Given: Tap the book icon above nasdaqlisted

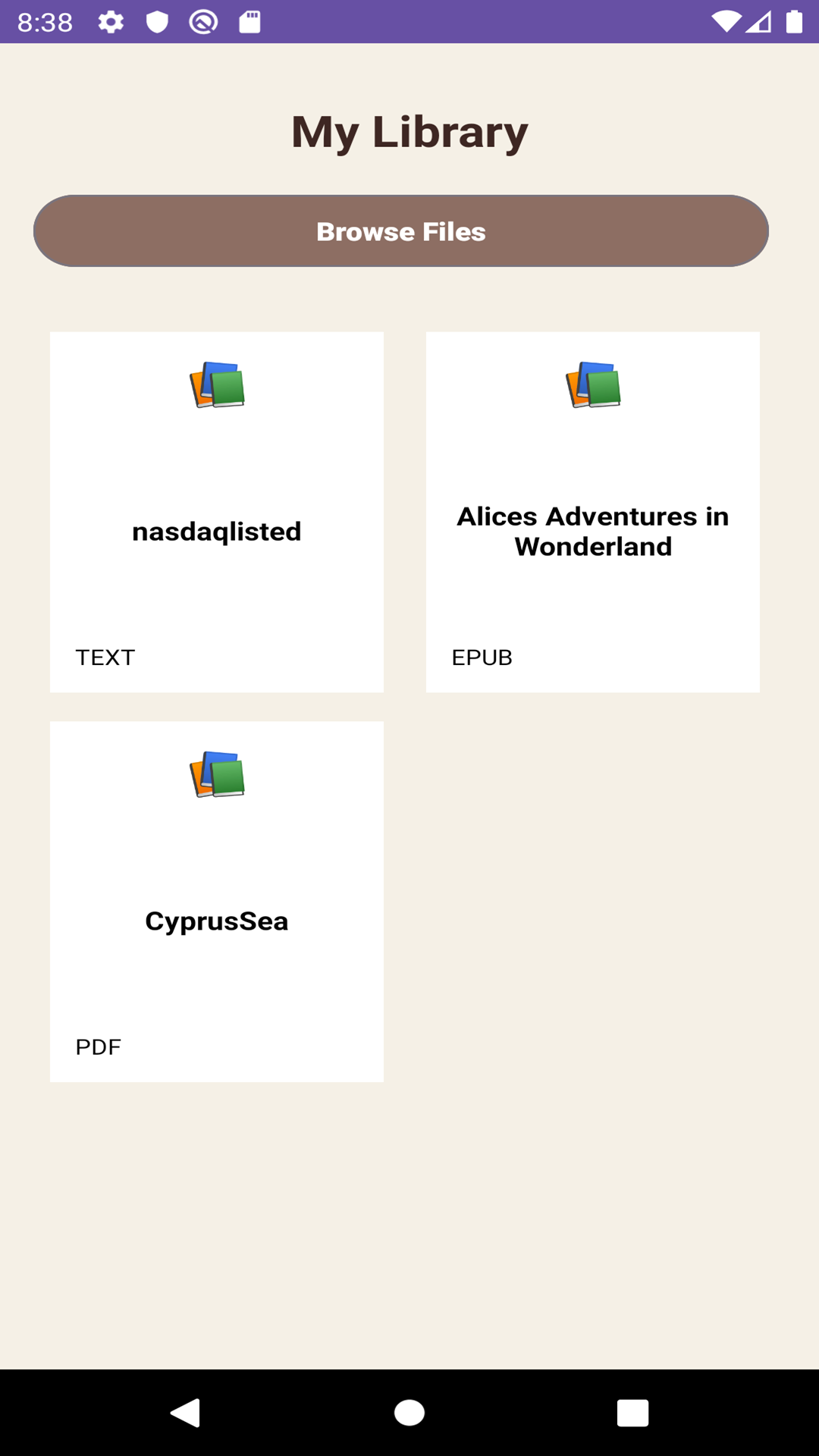Looking at the screenshot, I should [x=217, y=384].
